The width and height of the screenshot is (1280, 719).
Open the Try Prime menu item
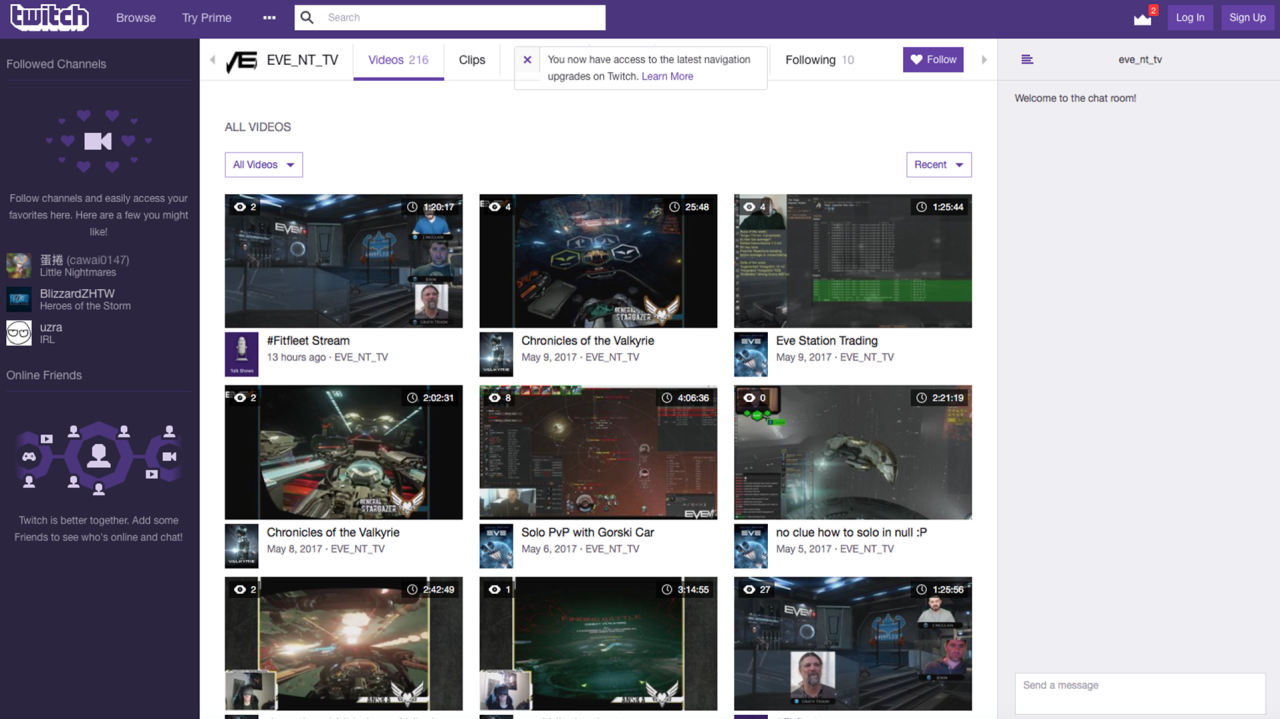pos(207,18)
